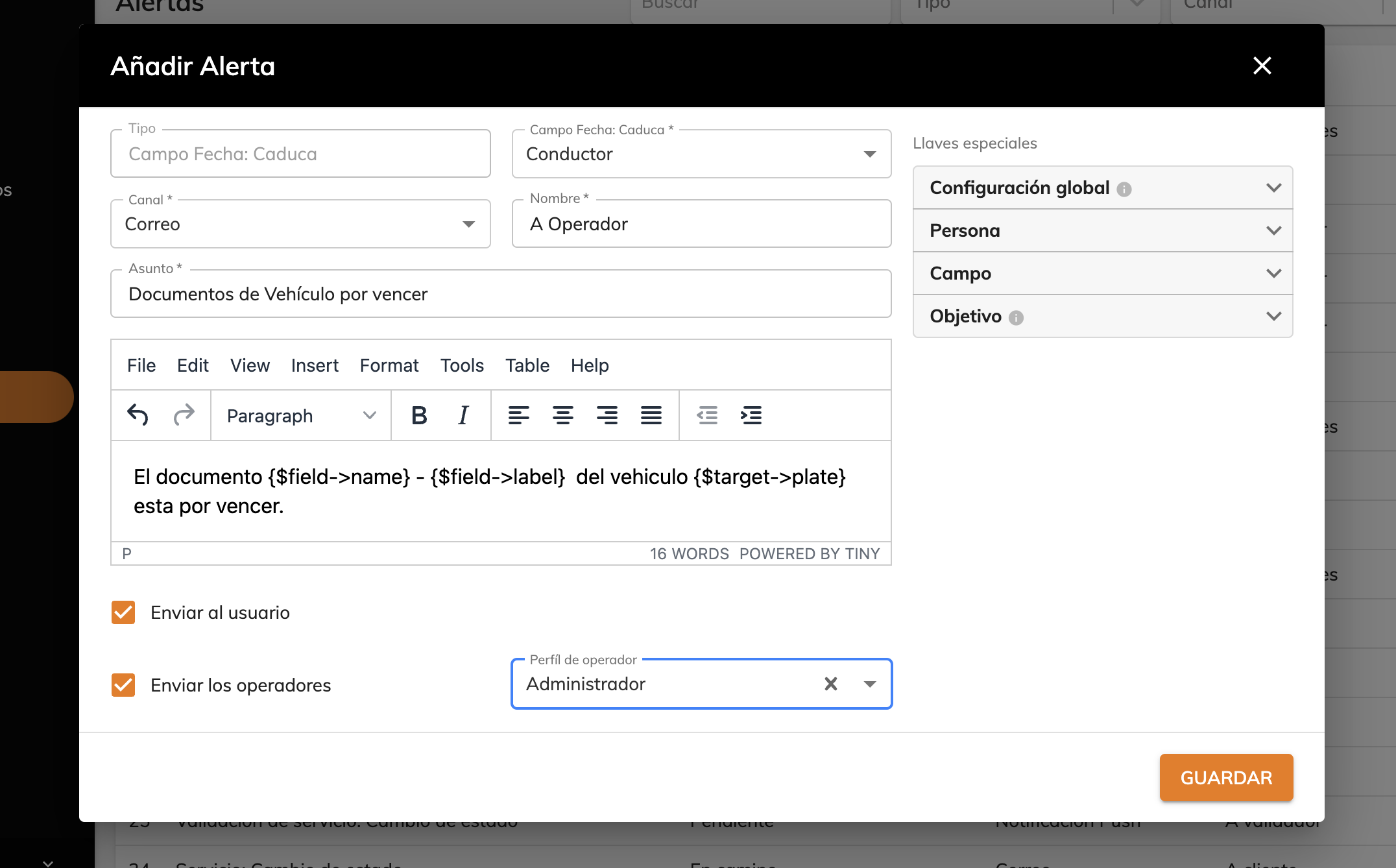
Task: Align text right in editor
Action: coord(607,415)
